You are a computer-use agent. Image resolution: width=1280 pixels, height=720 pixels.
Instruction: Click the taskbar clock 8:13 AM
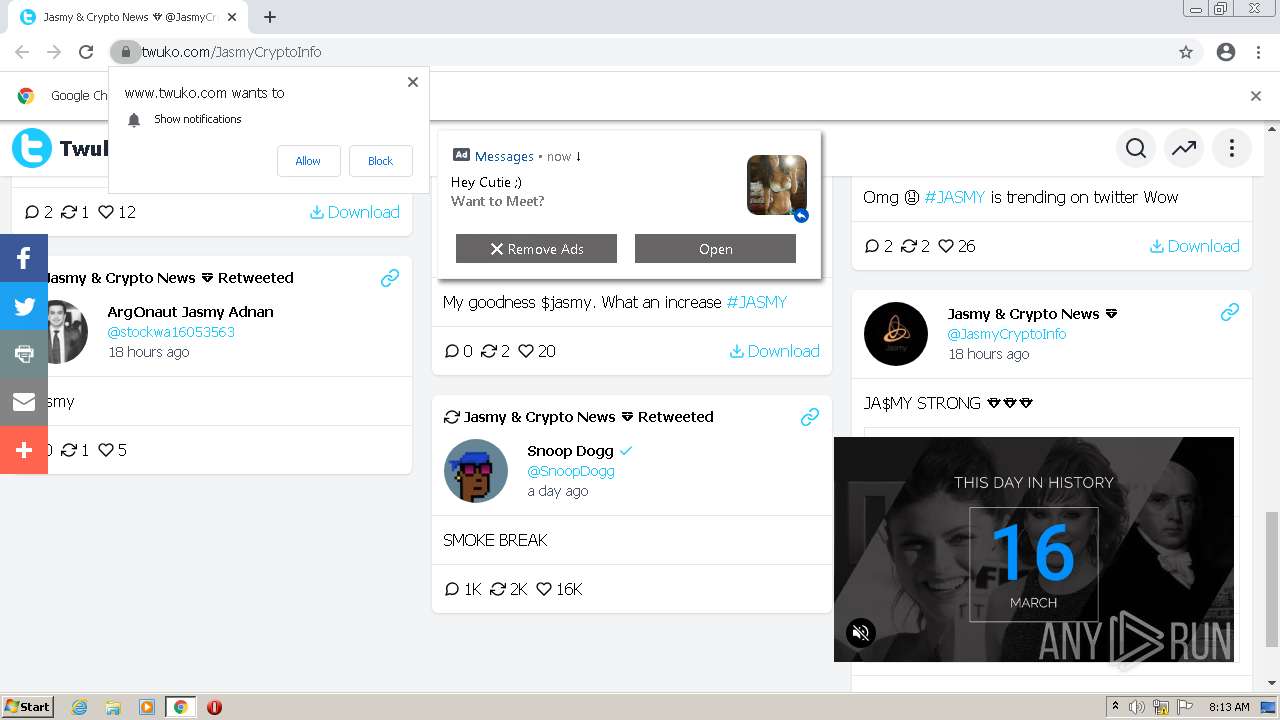(x=1229, y=707)
